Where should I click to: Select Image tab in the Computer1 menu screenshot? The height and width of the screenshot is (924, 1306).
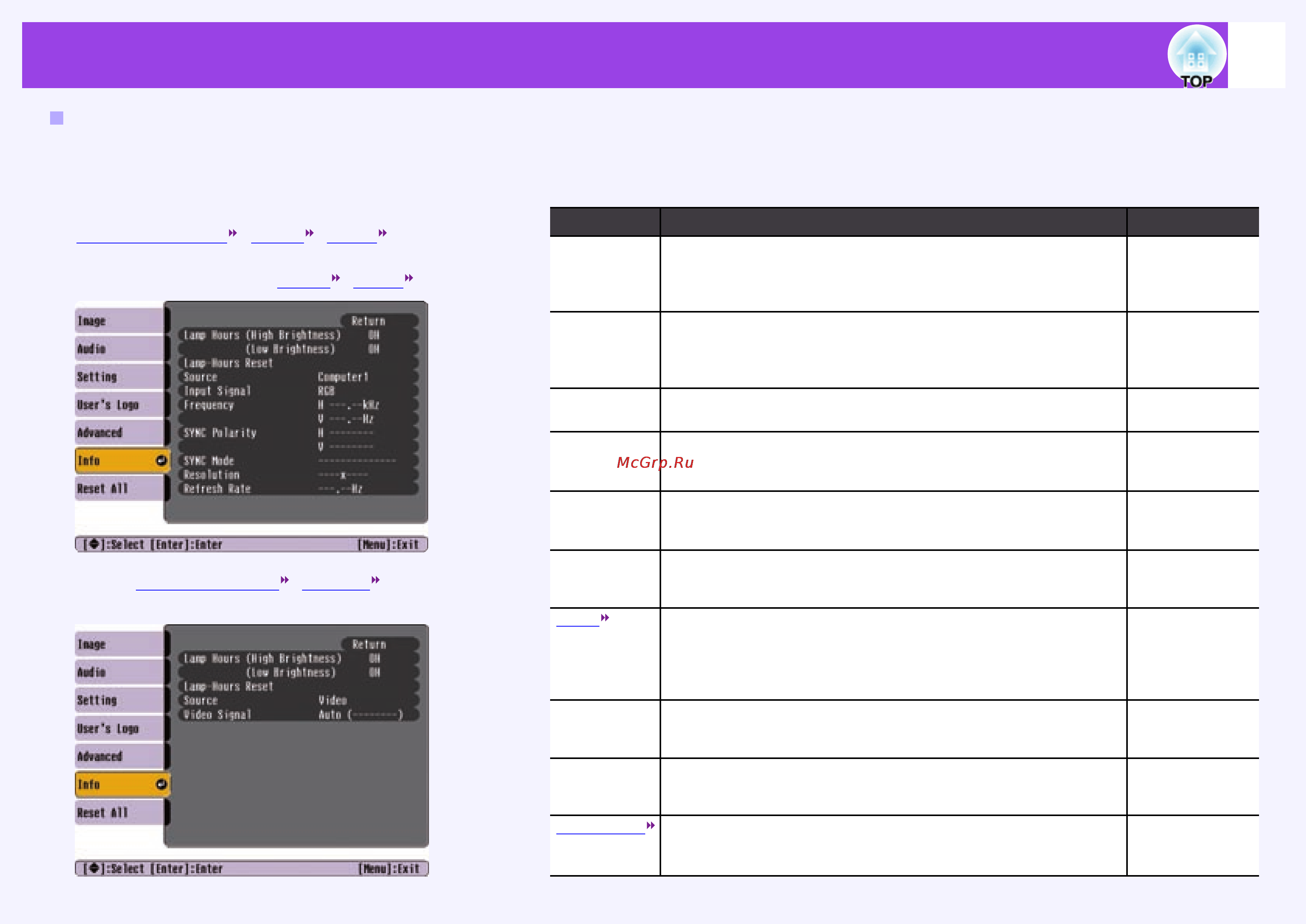120,321
